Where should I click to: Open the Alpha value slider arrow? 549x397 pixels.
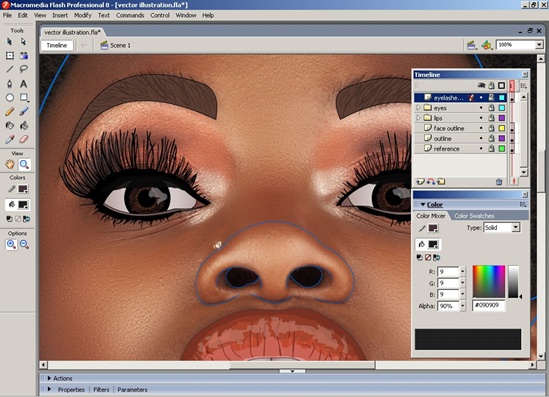tap(463, 306)
